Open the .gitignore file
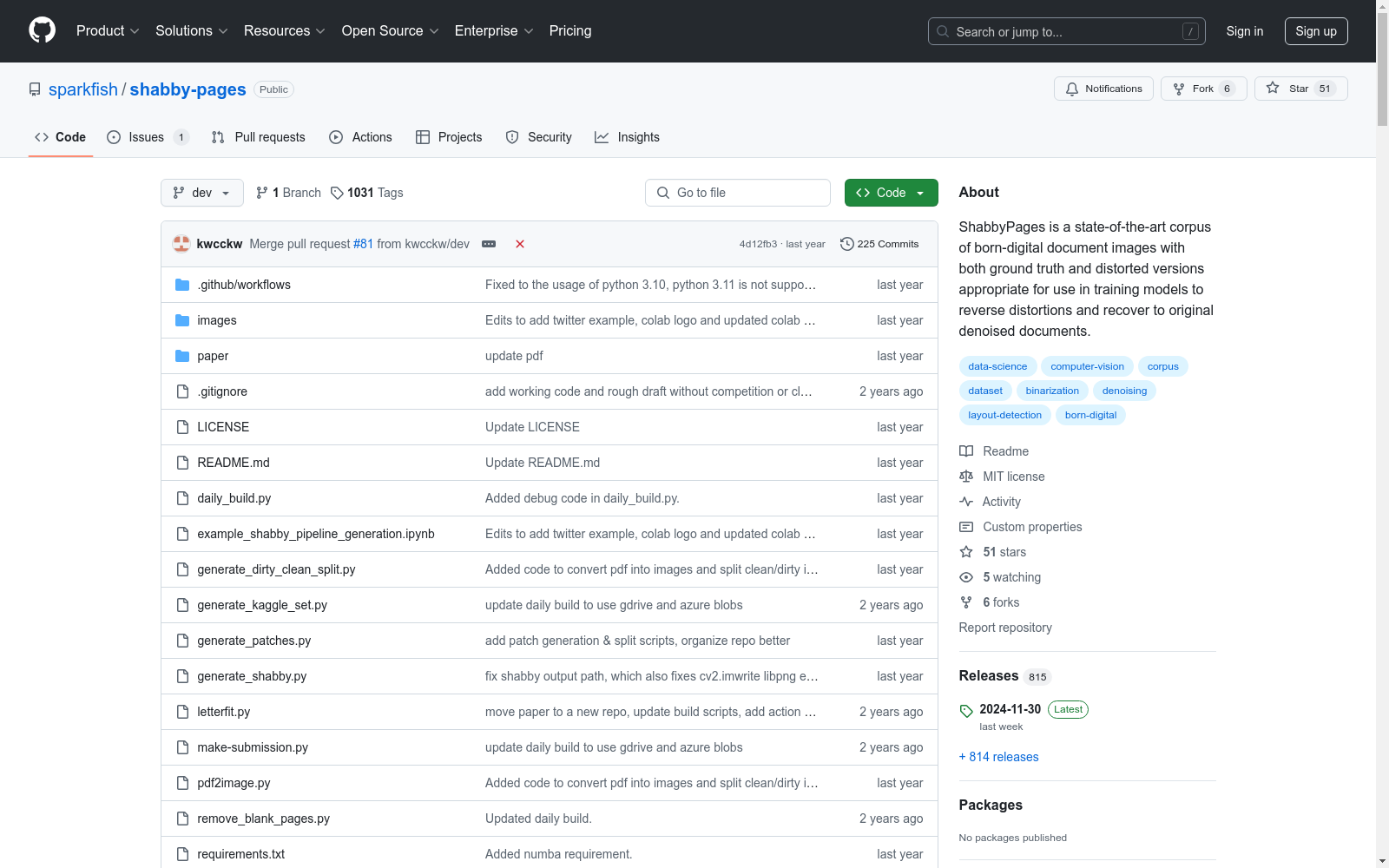The height and width of the screenshot is (868, 1389). [222, 391]
